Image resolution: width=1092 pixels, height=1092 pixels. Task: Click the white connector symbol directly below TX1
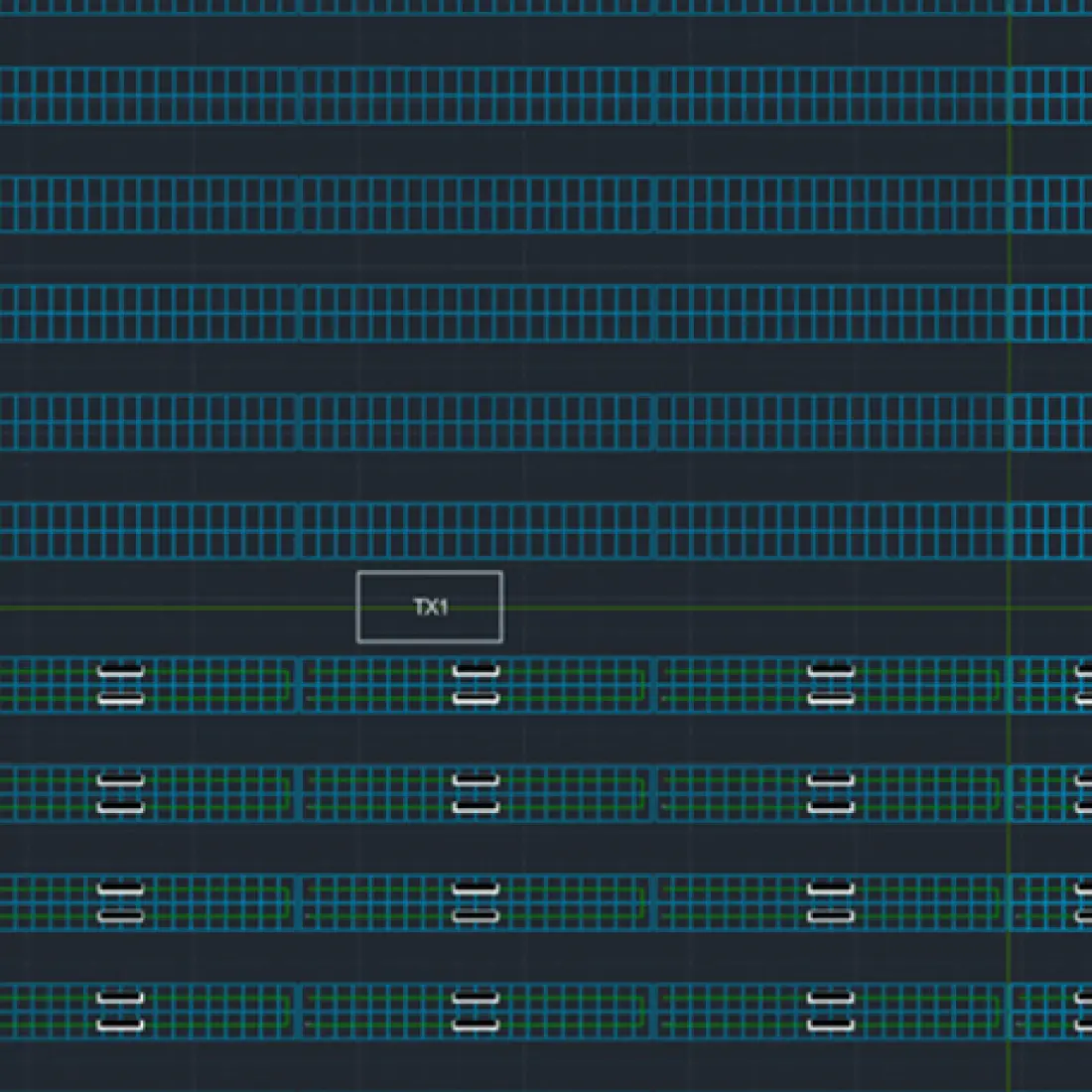476,685
